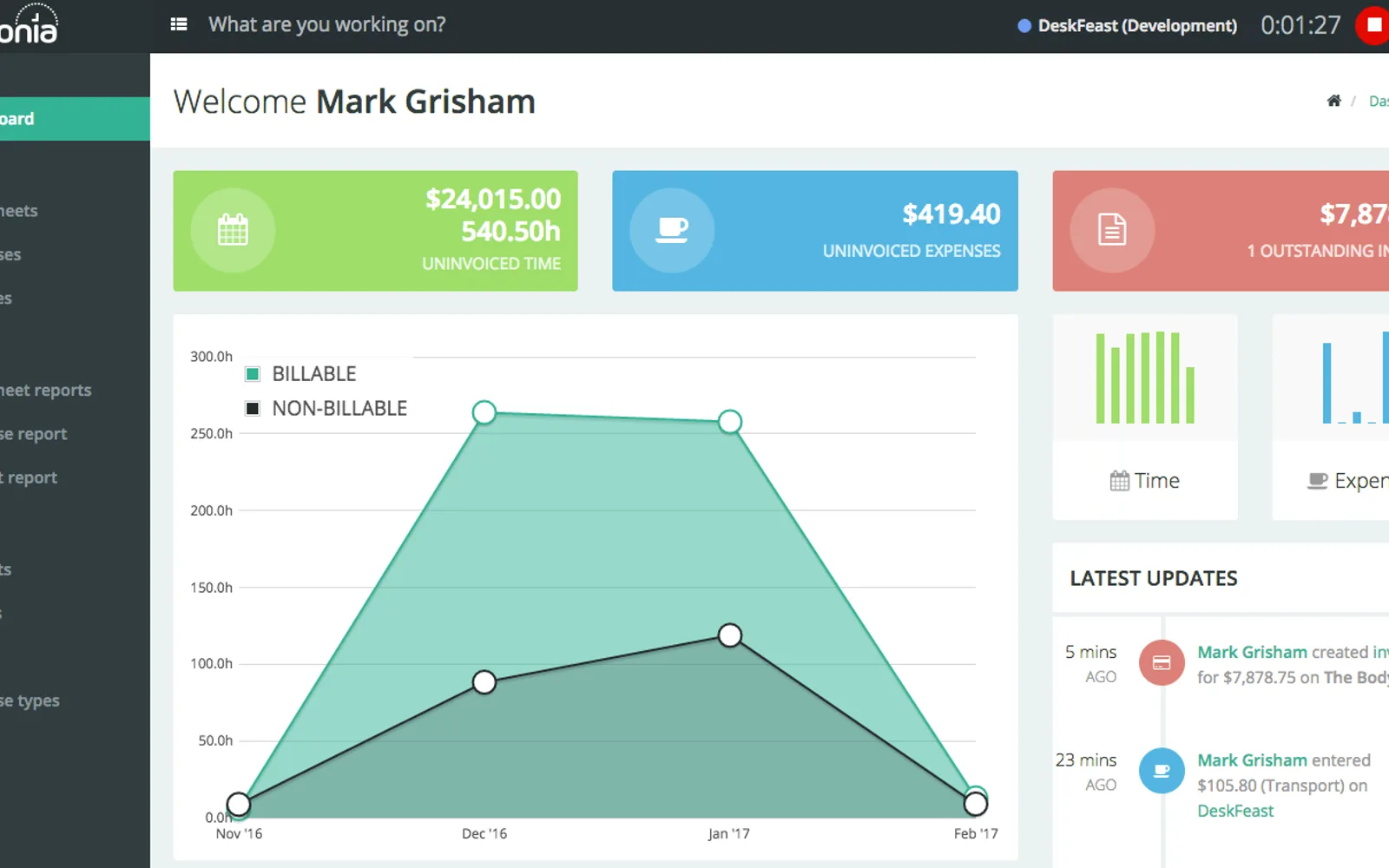Image resolution: width=1389 pixels, height=868 pixels.
Task: Toggle the NON-BILLABLE legend series
Action: 326,408
